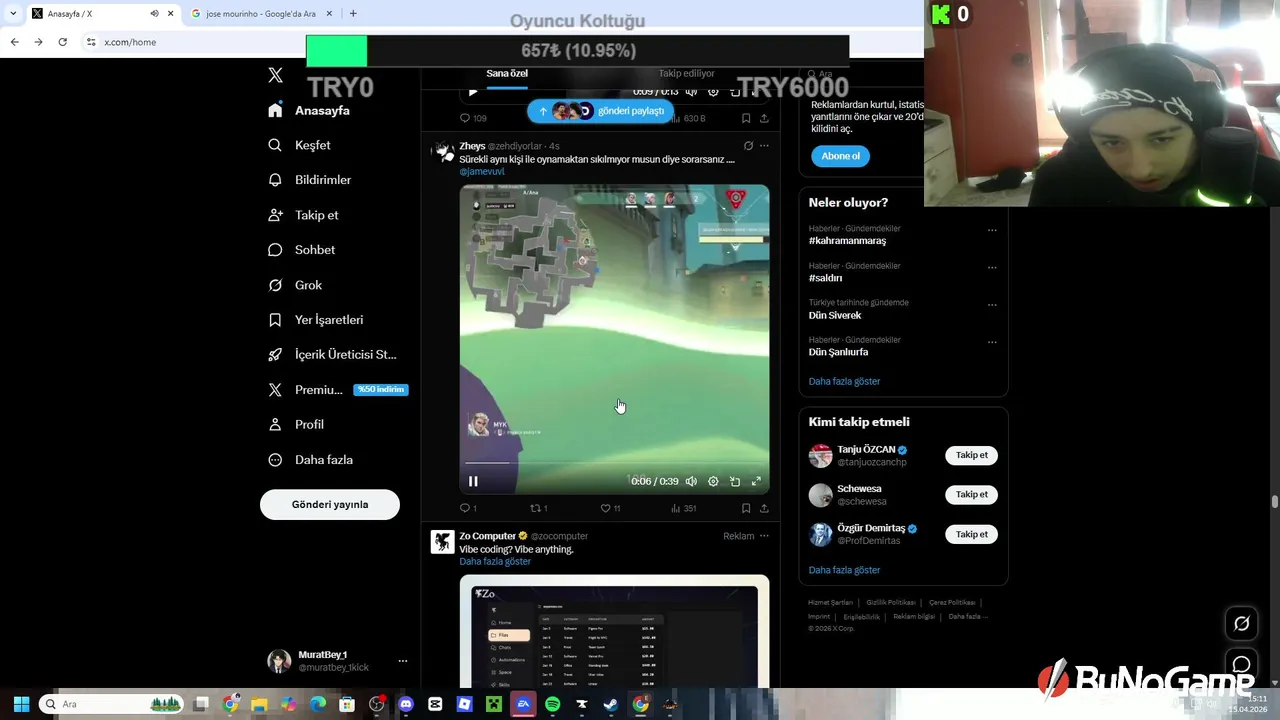Open MuratBey_1 account menu dots

coord(403,661)
